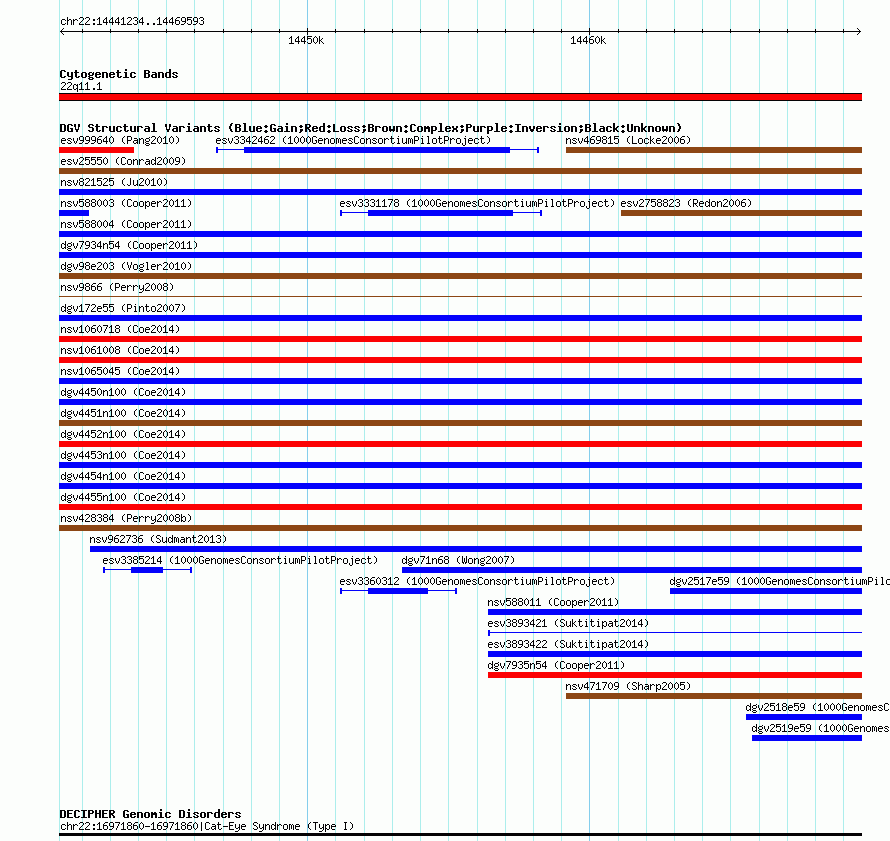This screenshot has height=841, width=890.
Task: Open nsv821525 (Ju2010) variant details
Action: point(114,182)
